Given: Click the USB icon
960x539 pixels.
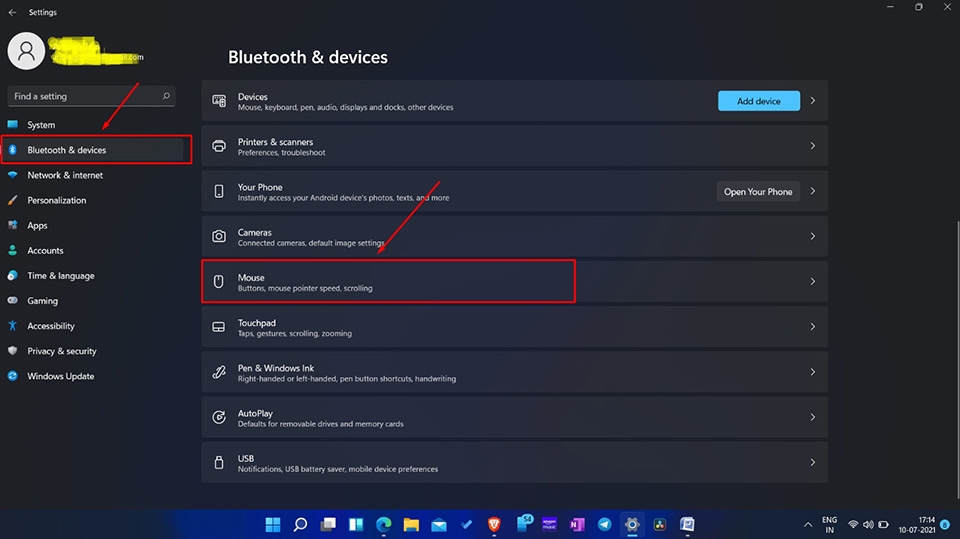Looking at the screenshot, I should (218, 462).
